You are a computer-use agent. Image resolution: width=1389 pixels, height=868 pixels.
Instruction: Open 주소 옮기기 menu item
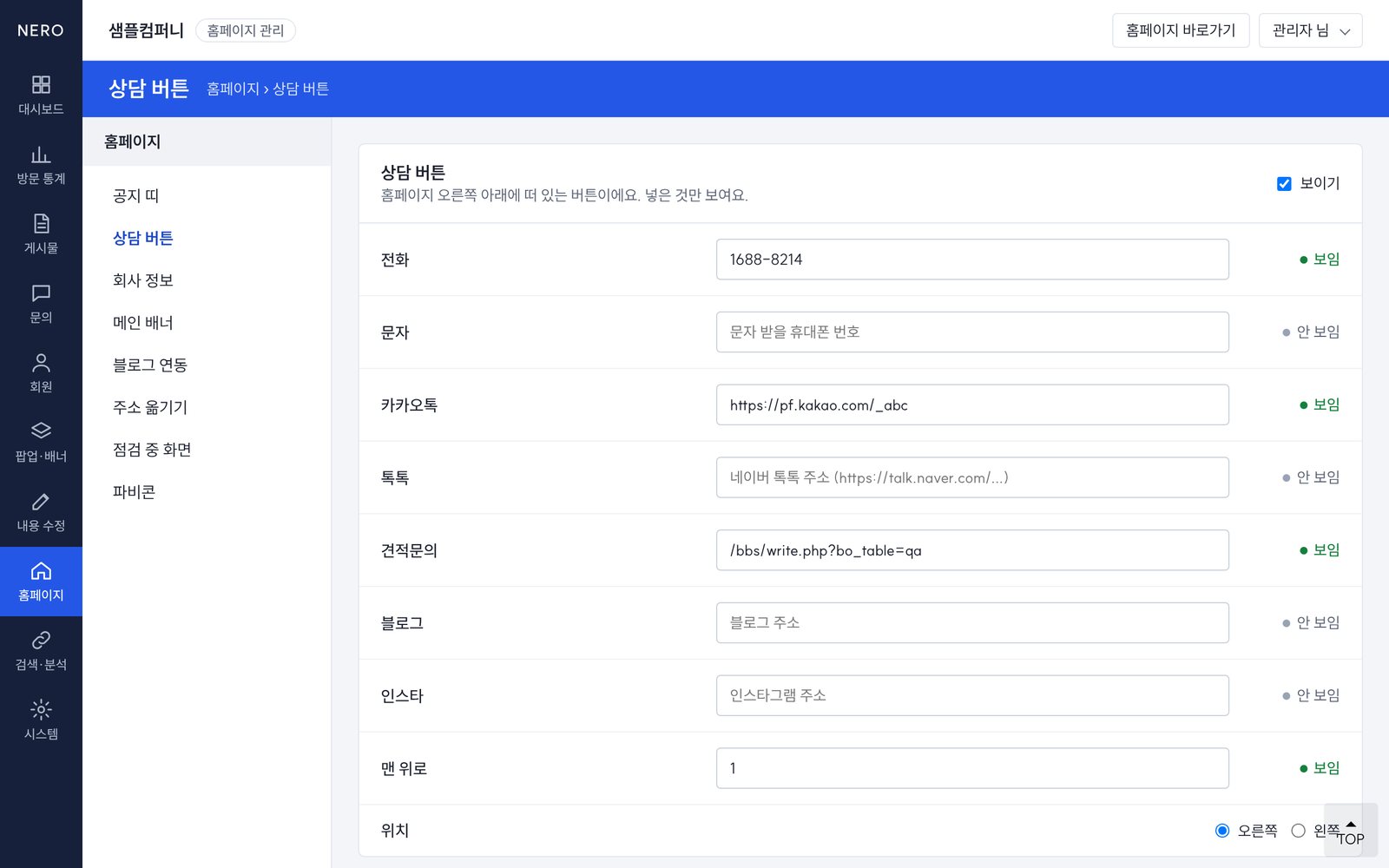(x=150, y=407)
